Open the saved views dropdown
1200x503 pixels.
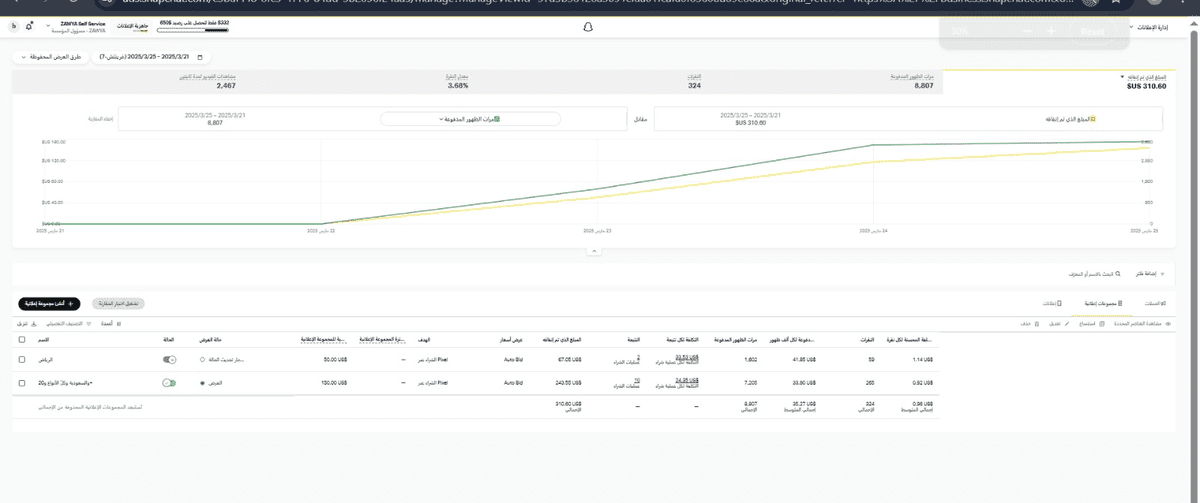click(50, 58)
